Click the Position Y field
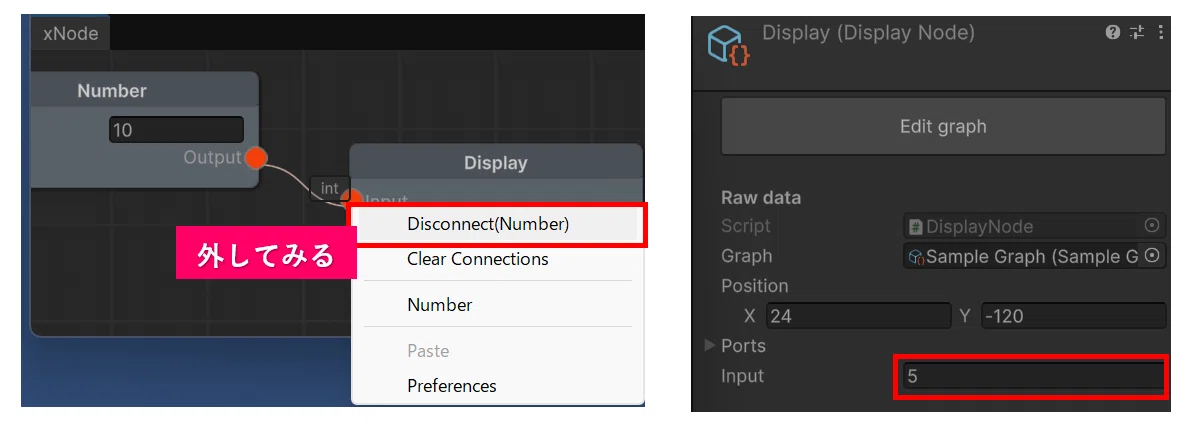Image resolution: width=1189 pixels, height=429 pixels. point(1073,315)
